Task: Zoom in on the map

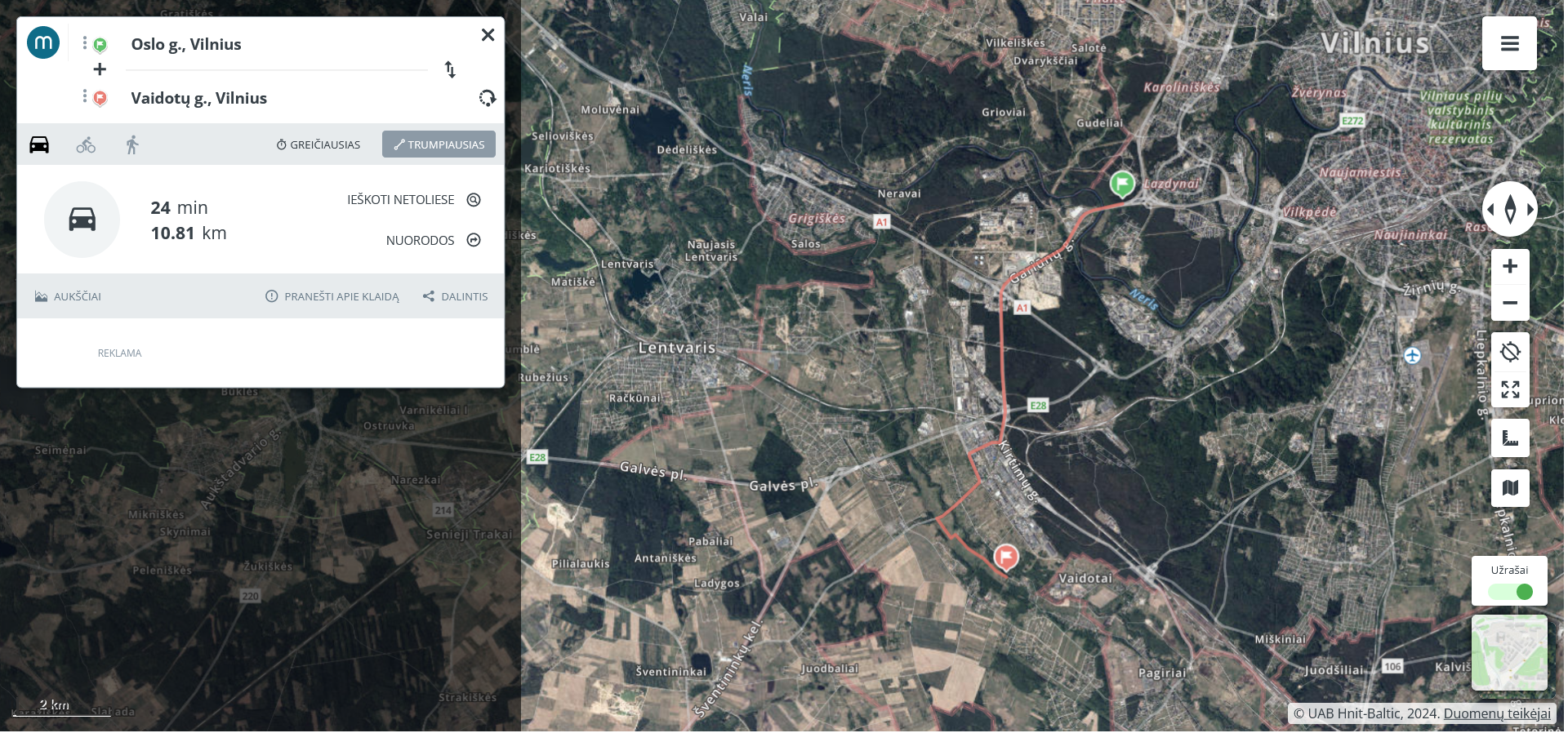Action: pyautogui.click(x=1510, y=266)
